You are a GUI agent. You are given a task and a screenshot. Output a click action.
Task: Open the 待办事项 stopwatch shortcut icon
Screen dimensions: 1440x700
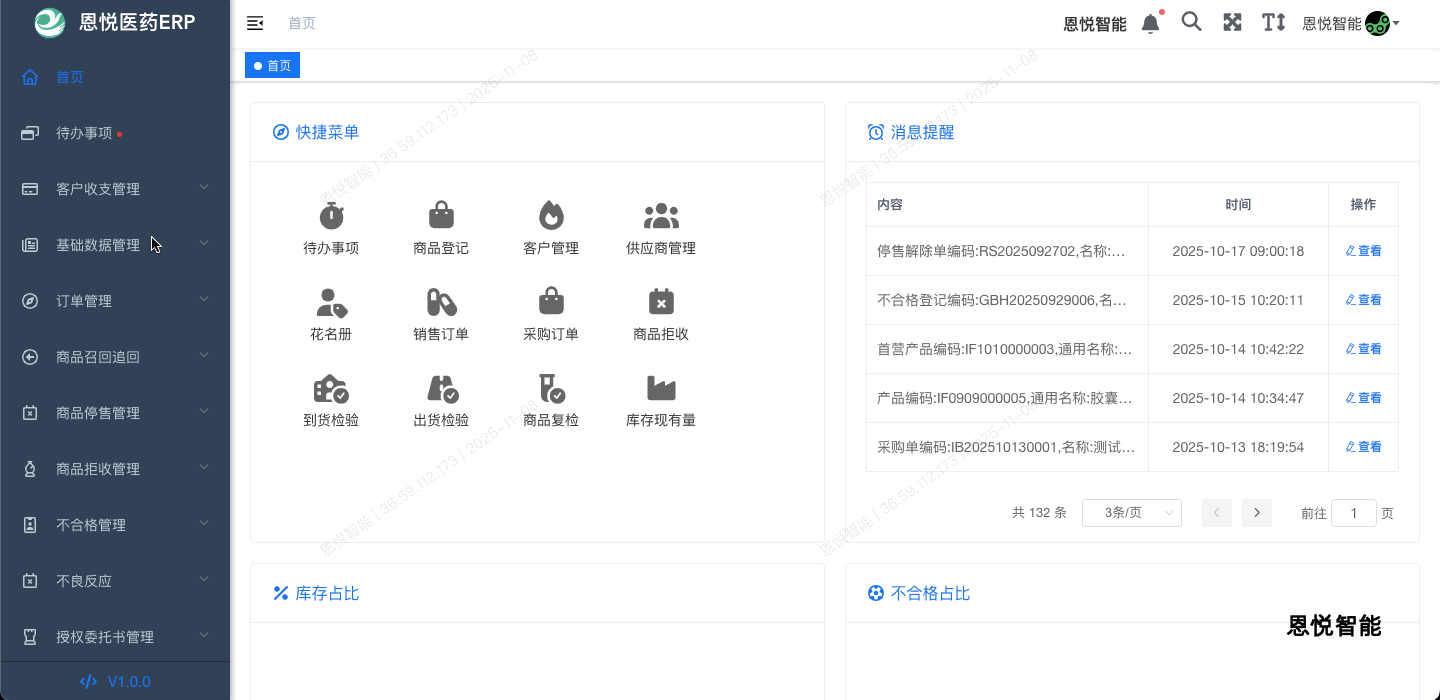click(331, 216)
